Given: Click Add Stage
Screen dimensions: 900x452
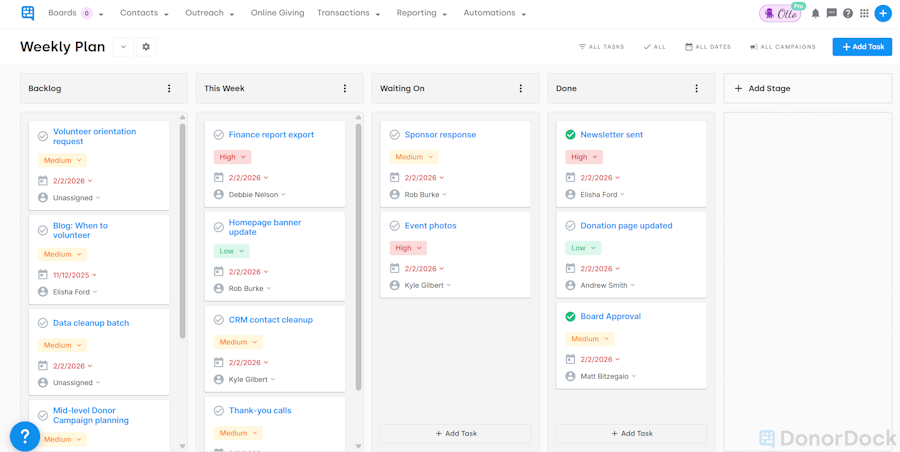Looking at the screenshot, I should pyautogui.click(x=808, y=88).
